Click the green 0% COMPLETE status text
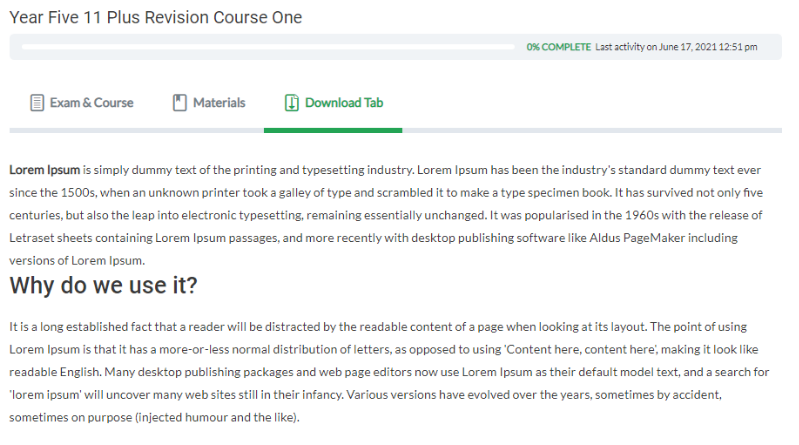The image size is (799, 445). [x=558, y=47]
